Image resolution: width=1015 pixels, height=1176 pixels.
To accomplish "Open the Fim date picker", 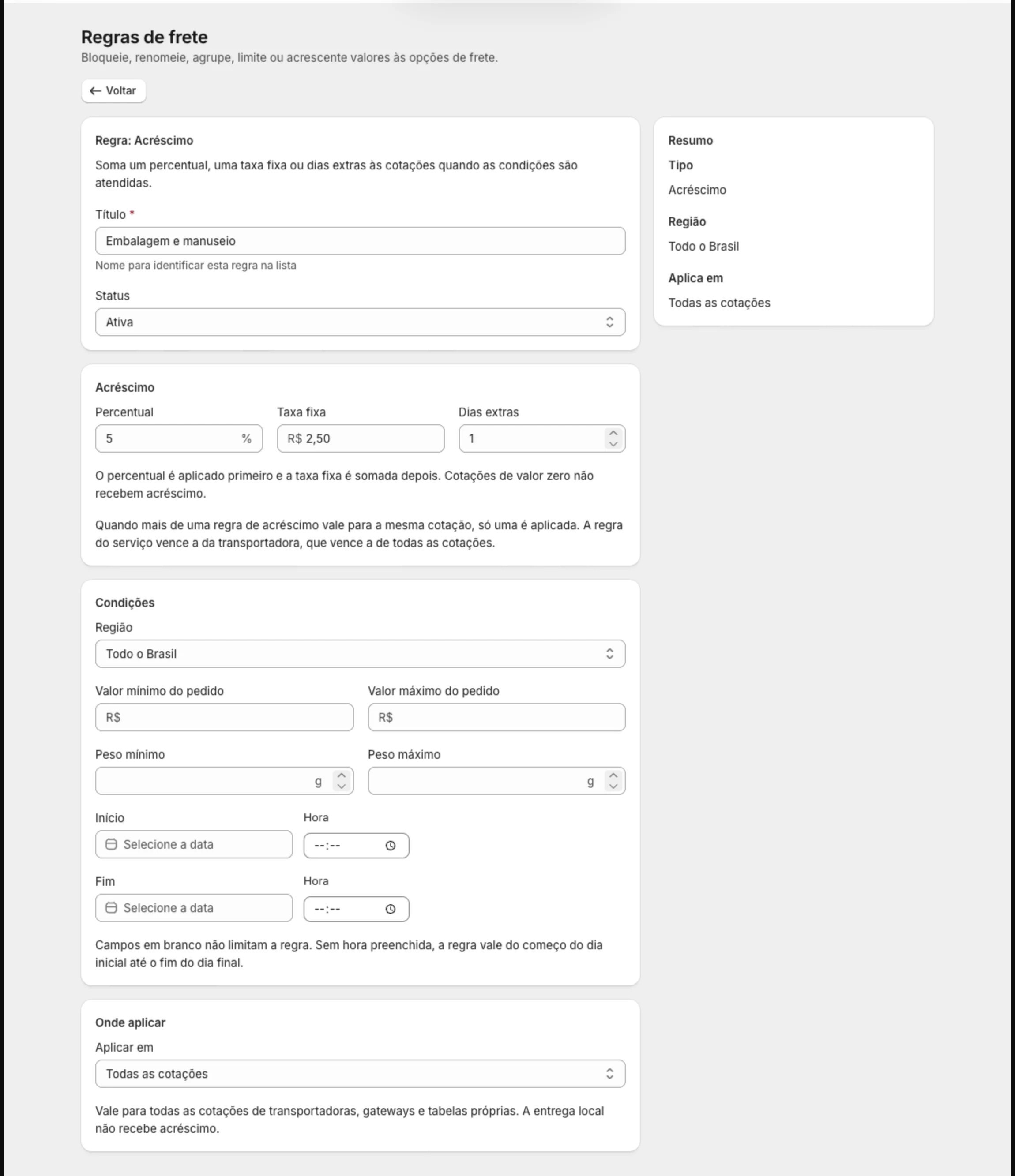I will point(194,908).
